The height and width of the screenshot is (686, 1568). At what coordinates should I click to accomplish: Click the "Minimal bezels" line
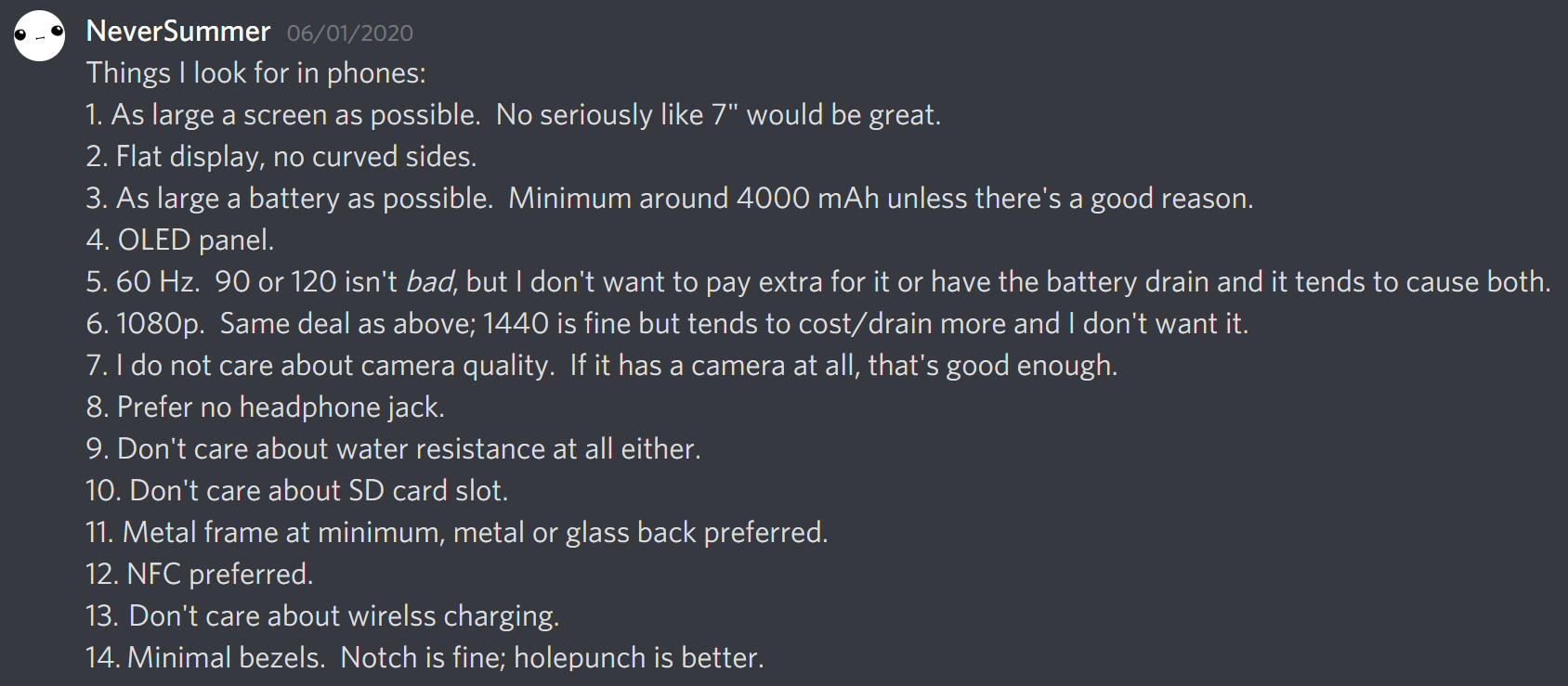point(425,658)
